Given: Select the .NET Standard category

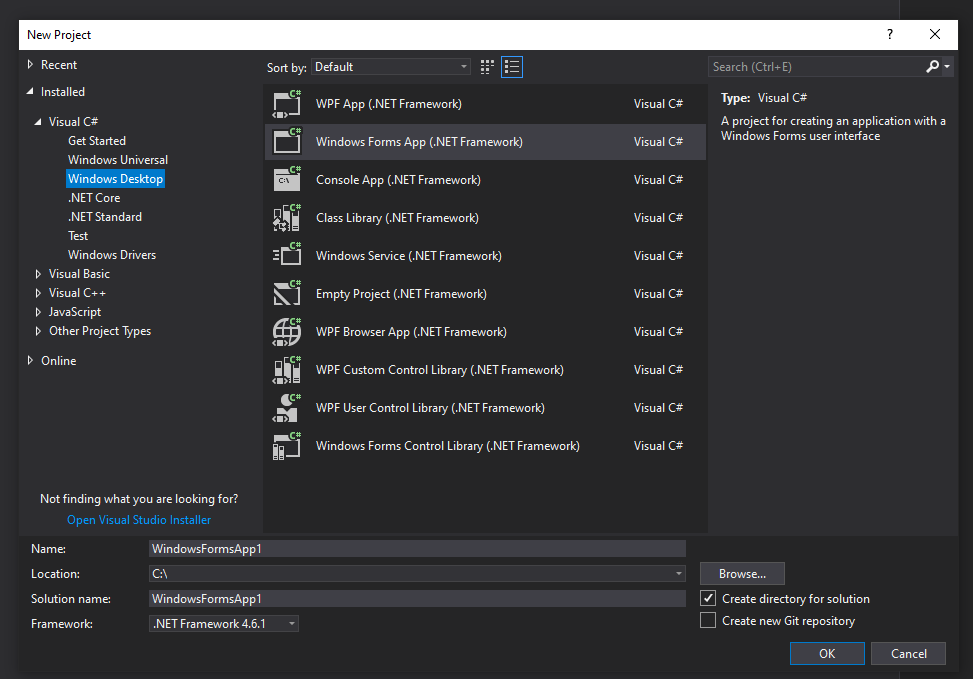Looking at the screenshot, I should (x=105, y=217).
